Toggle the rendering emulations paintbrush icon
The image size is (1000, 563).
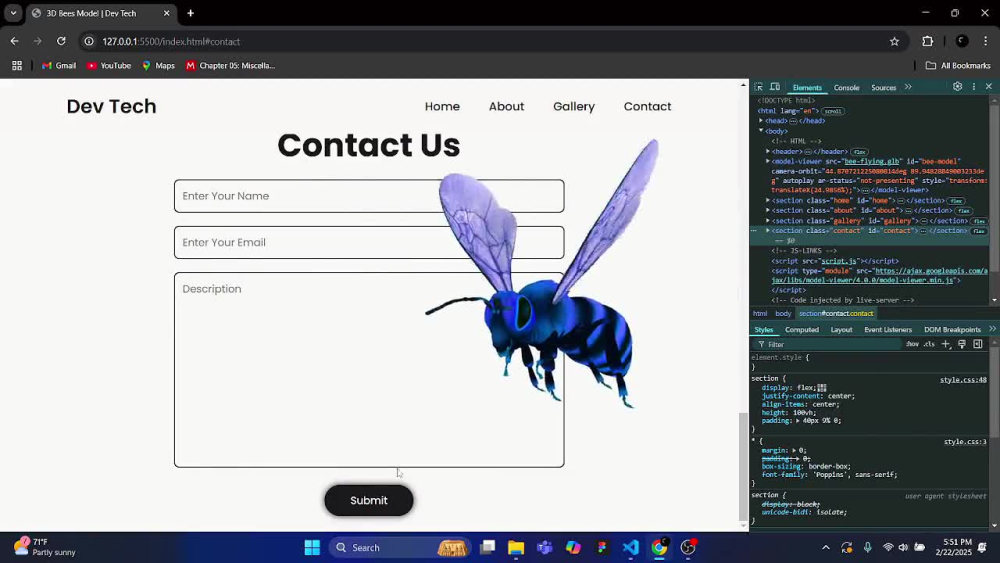pyautogui.click(x=962, y=344)
